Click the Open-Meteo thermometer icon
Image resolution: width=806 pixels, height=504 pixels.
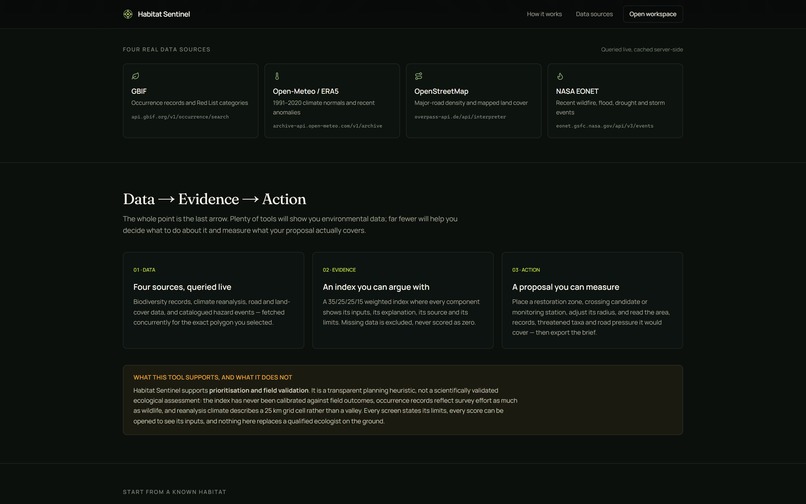pos(277,76)
